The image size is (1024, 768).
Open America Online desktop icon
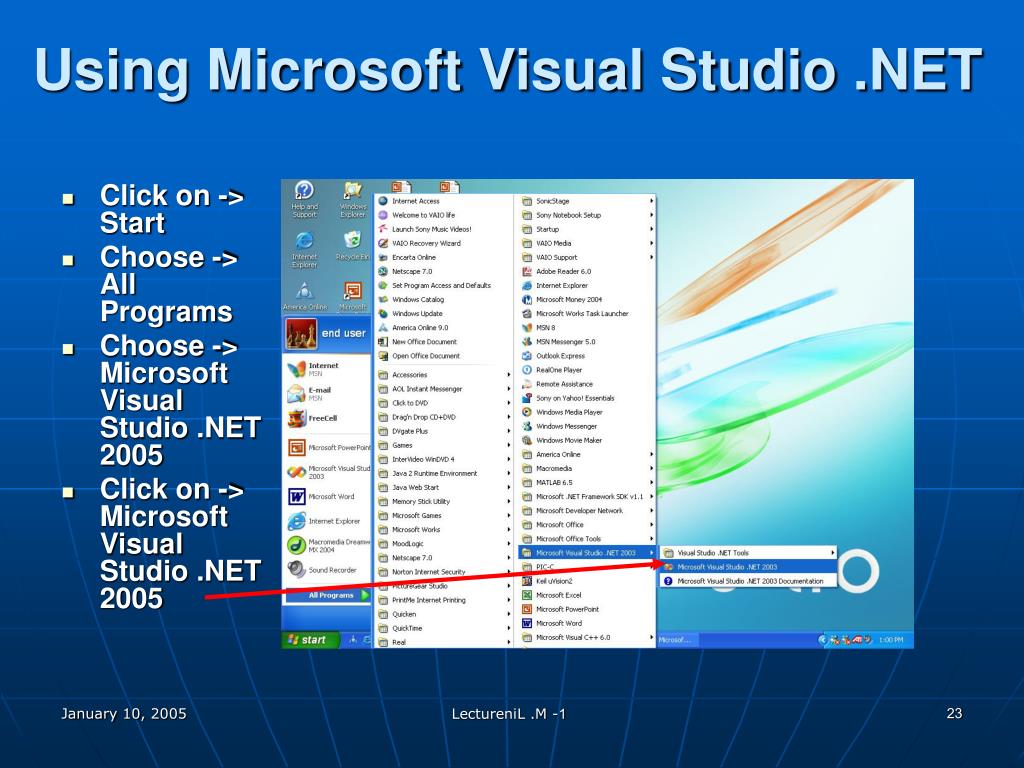(304, 296)
